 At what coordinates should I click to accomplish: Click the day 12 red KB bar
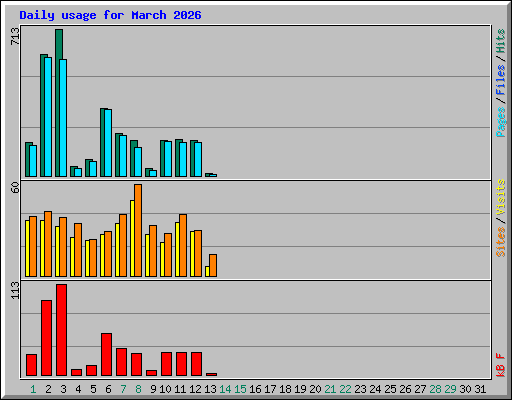[x=196, y=364]
